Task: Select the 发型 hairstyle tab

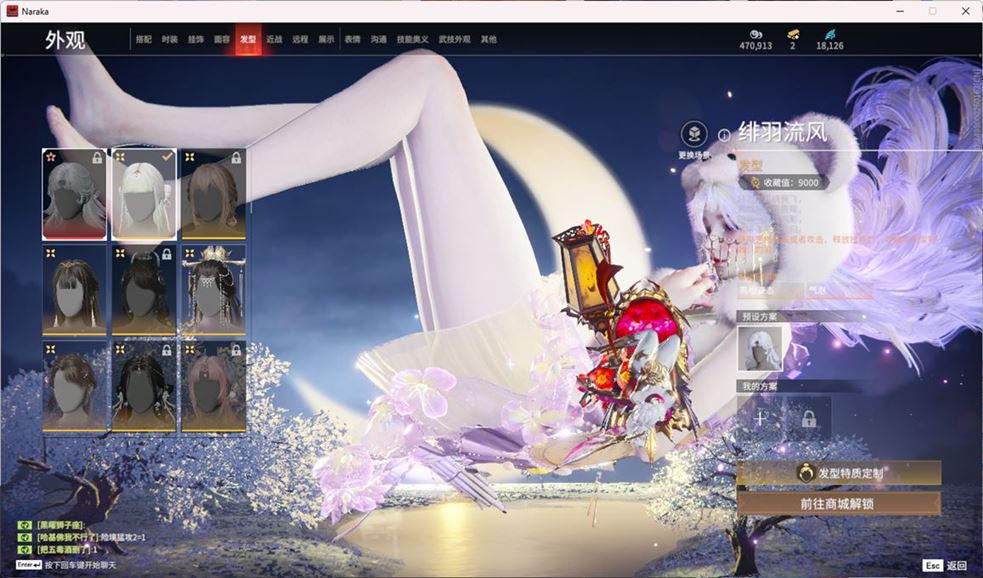Action: (x=248, y=39)
